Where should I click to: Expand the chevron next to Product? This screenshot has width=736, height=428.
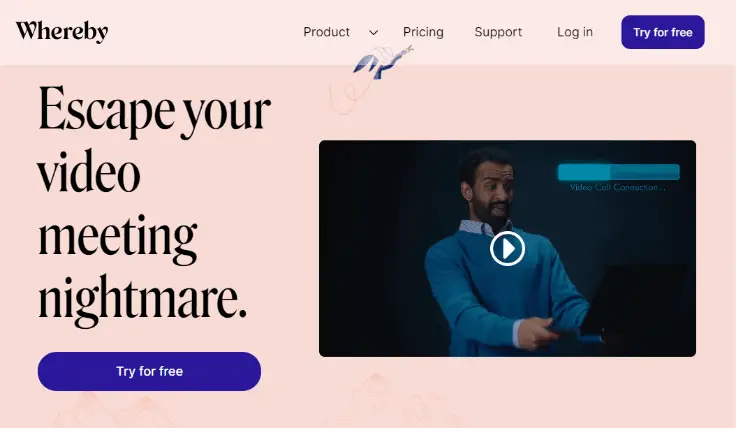(374, 32)
